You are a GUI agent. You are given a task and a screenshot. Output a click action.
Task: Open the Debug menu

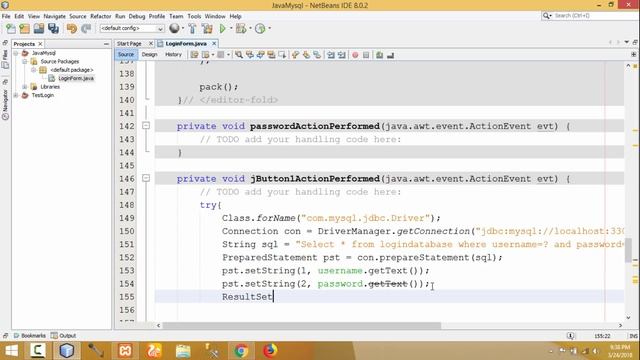137,16
